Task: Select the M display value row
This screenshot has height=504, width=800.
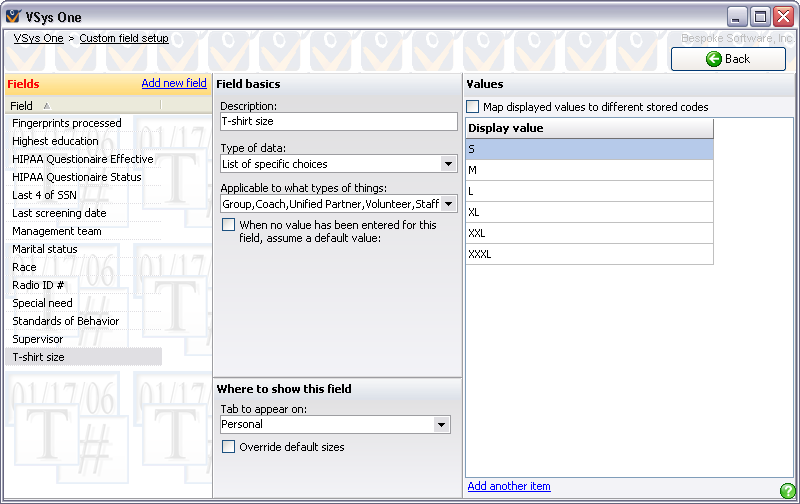Action: (589, 170)
